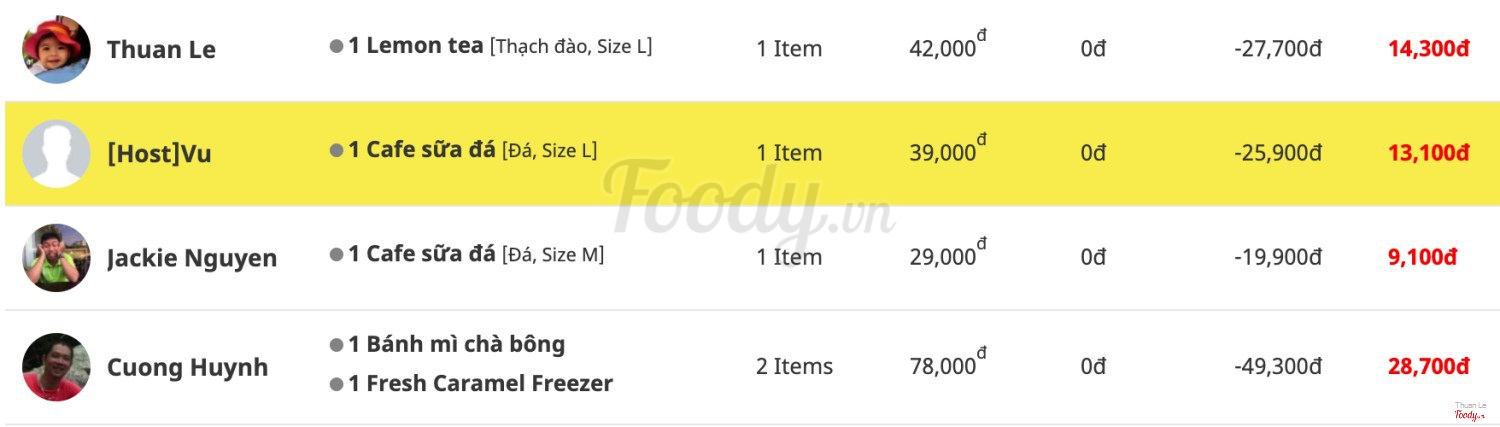
Task: Open Jackie Nguyen's name link
Action: [x=192, y=259]
